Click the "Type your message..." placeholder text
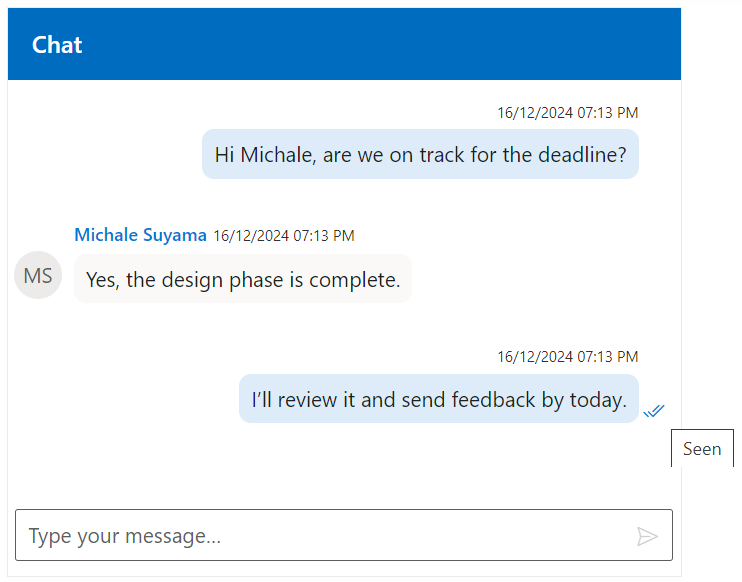Image resolution: width=742 pixels, height=582 pixels. pyautogui.click(x=124, y=536)
